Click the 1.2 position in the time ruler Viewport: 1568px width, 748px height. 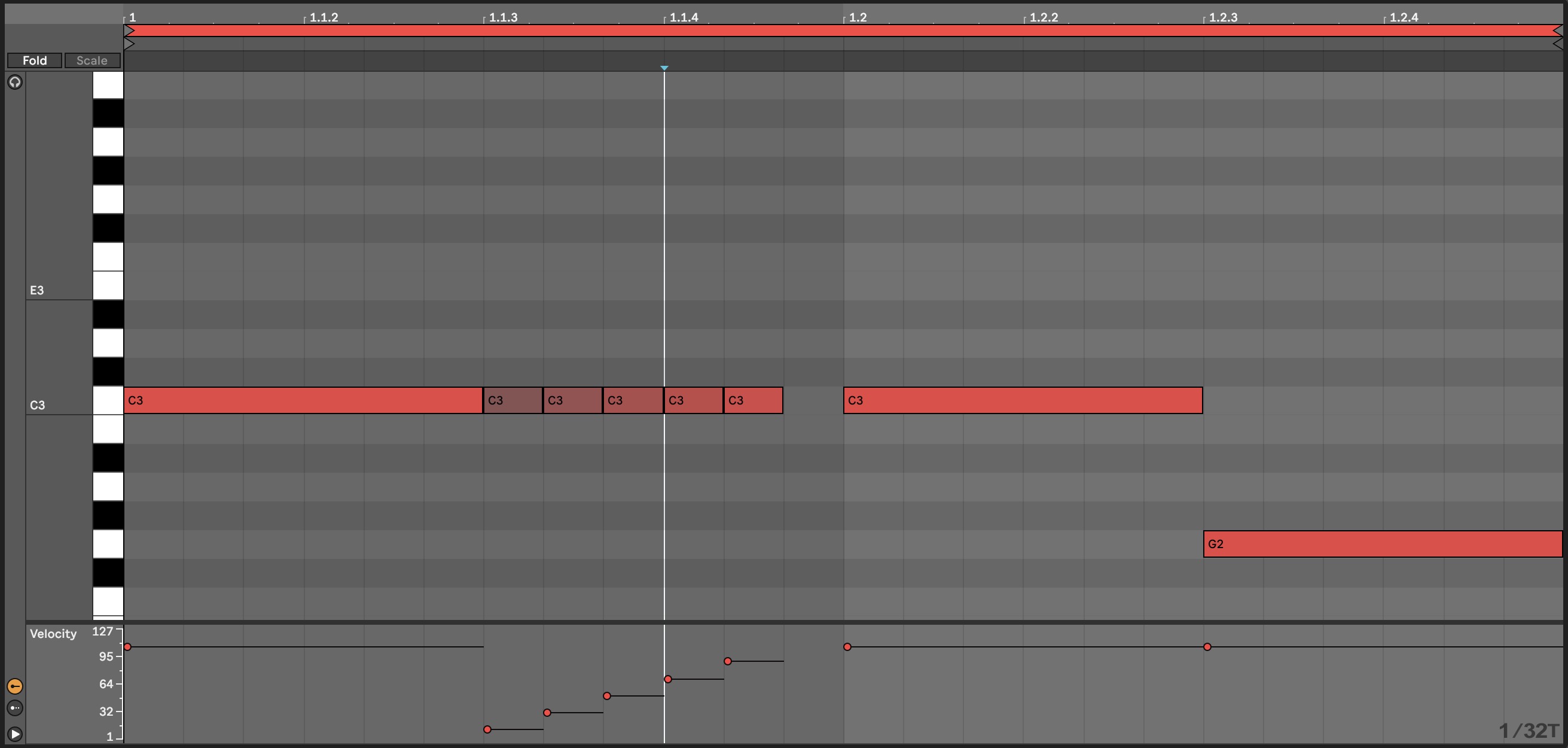tap(858, 17)
